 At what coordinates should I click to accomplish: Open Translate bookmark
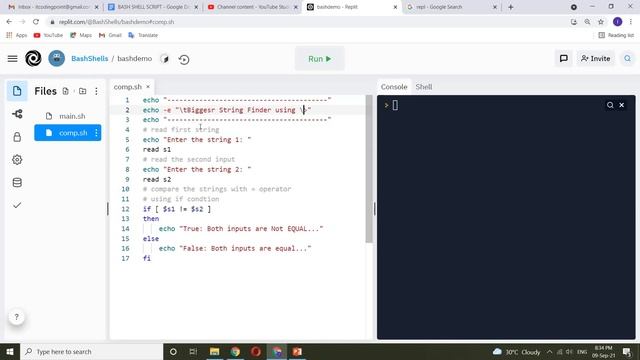coord(143,35)
